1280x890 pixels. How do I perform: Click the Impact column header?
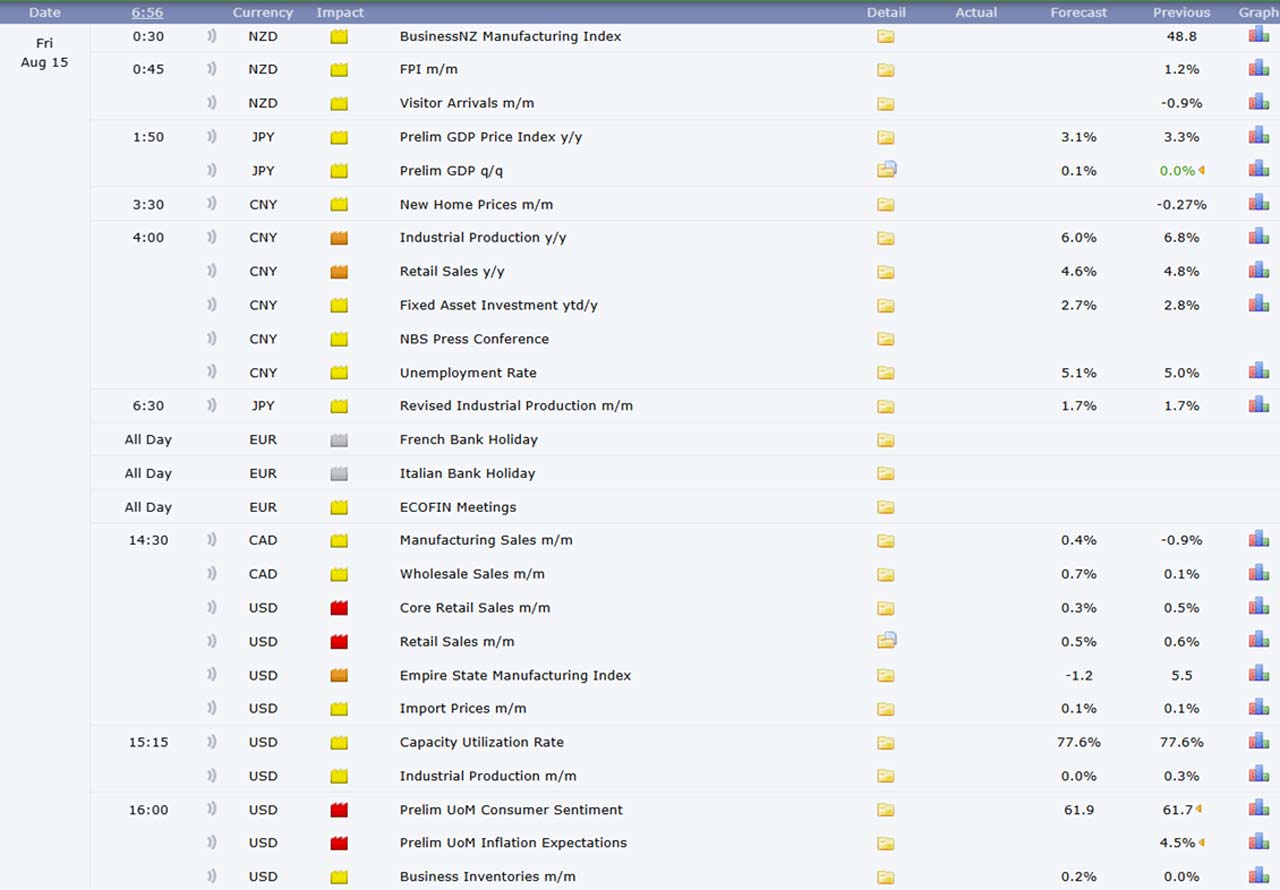(x=340, y=12)
